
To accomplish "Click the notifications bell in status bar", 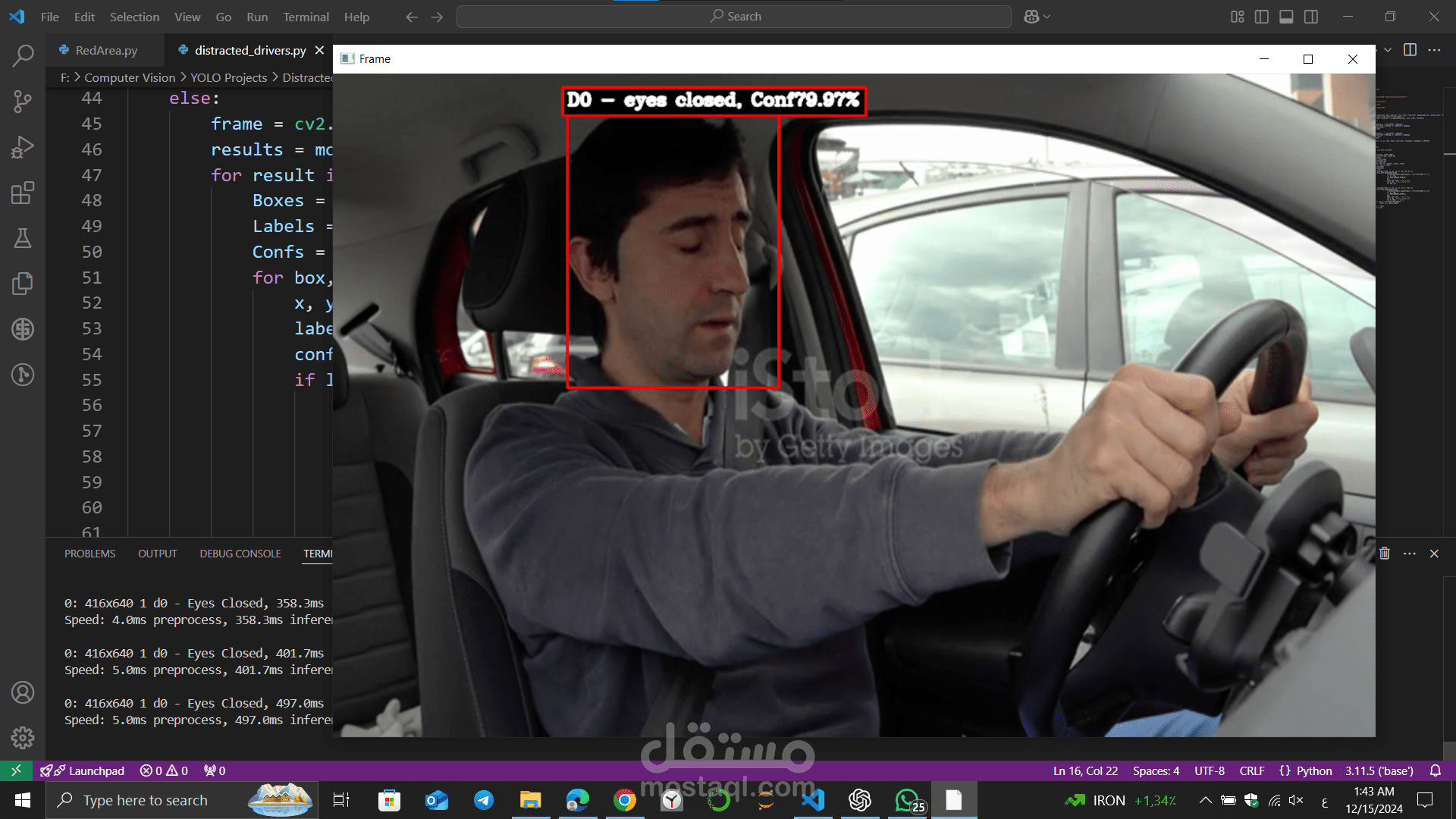I will click(x=1435, y=770).
